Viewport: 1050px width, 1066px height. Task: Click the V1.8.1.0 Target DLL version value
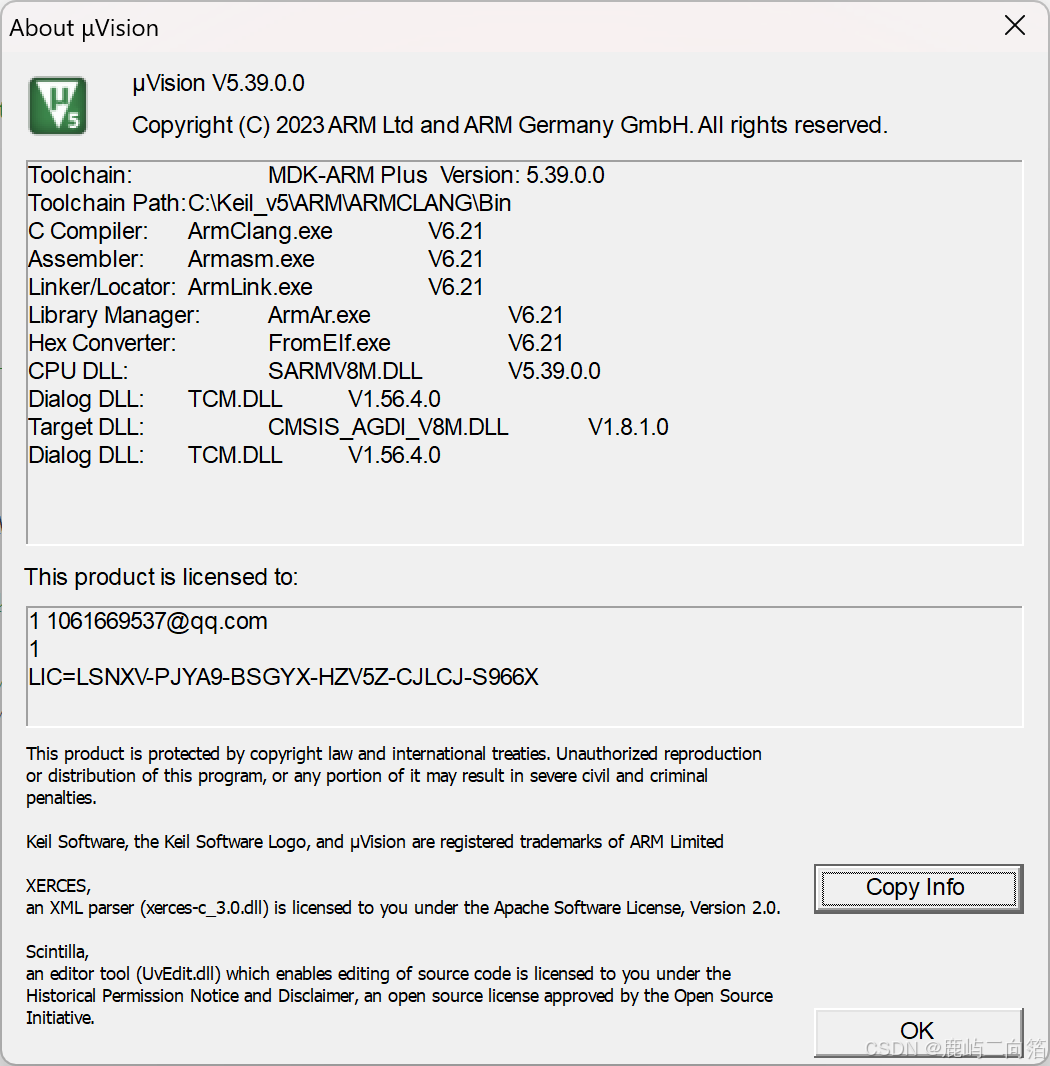628,427
